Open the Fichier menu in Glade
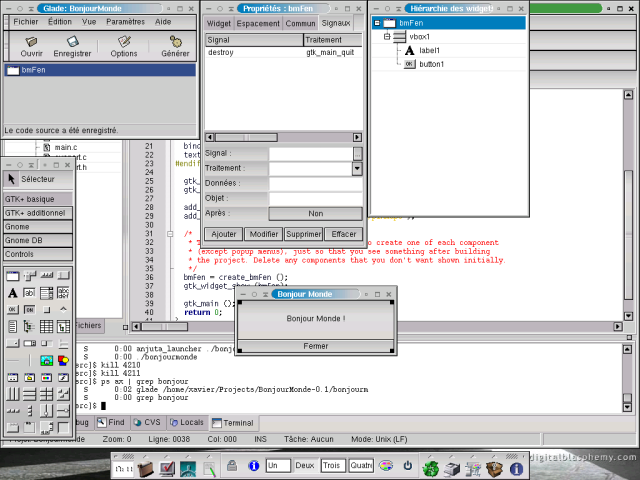The image size is (640, 480). (x=26, y=21)
